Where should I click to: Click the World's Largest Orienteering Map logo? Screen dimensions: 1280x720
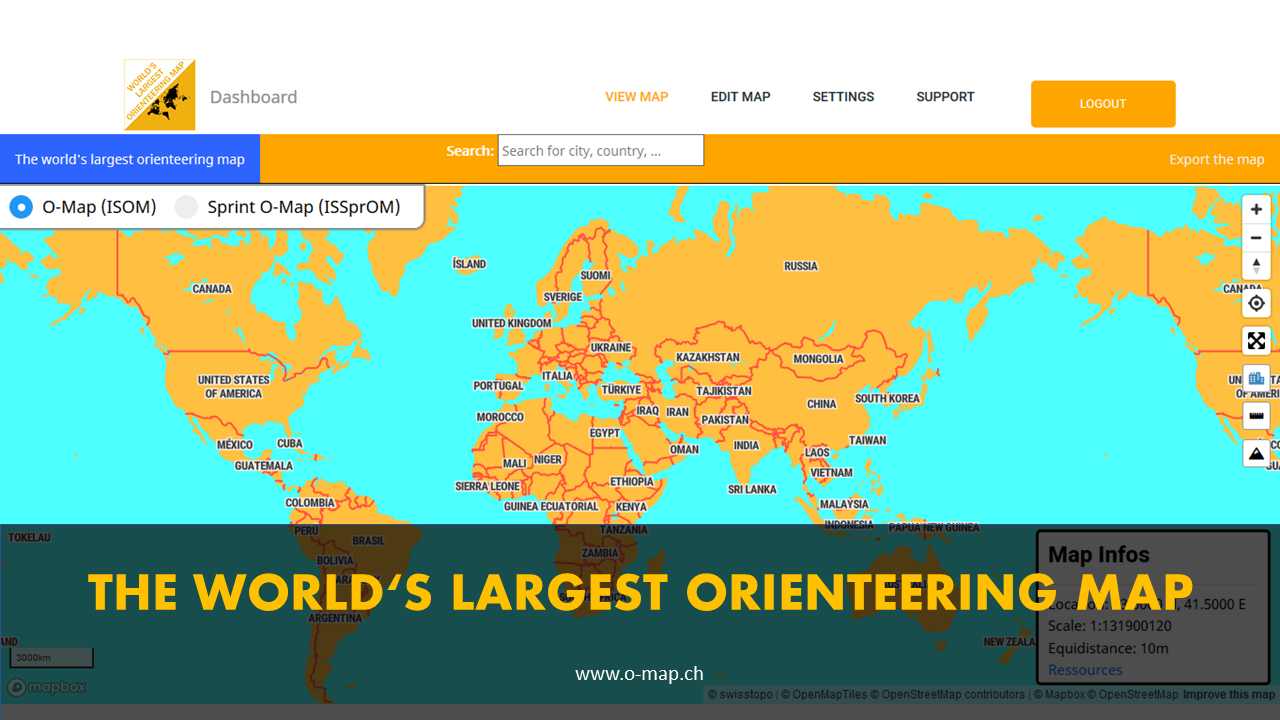tap(160, 95)
